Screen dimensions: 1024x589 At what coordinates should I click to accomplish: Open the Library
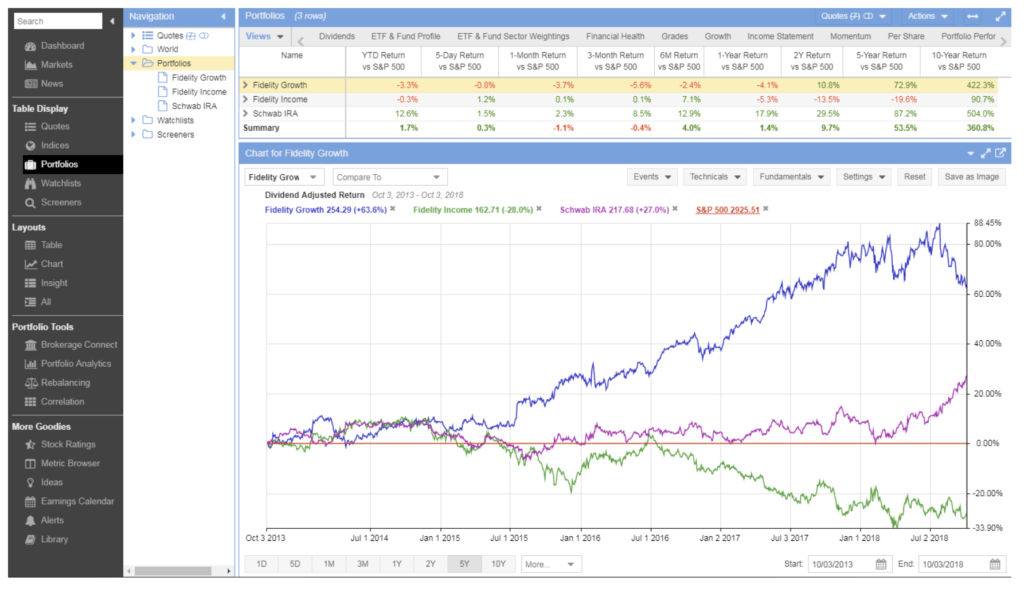(x=46, y=539)
